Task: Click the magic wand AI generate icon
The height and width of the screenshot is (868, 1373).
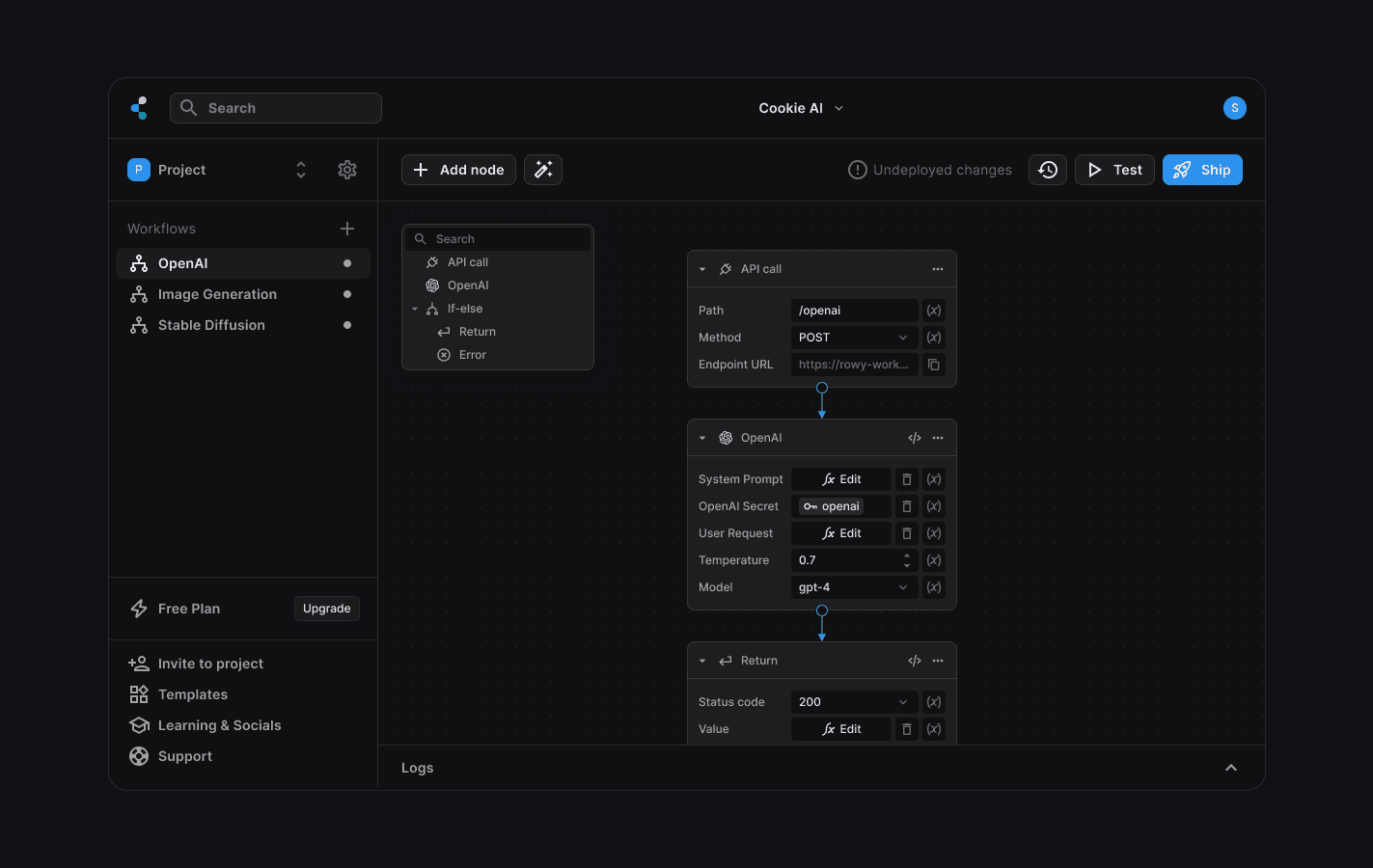Action: [543, 170]
